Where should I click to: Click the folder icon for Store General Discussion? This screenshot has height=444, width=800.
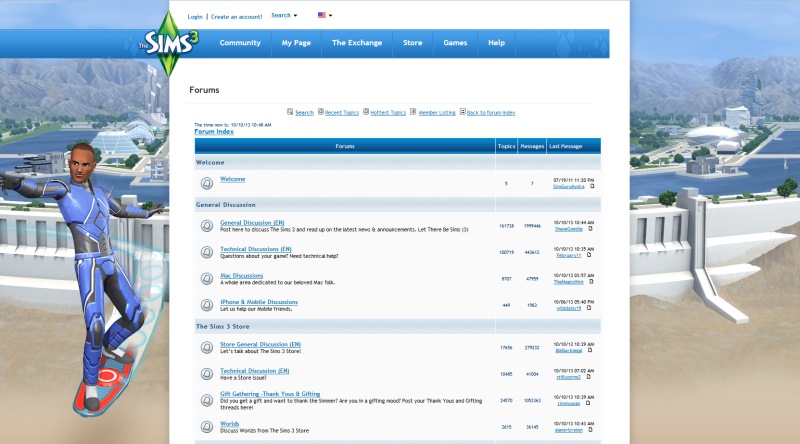pos(207,348)
